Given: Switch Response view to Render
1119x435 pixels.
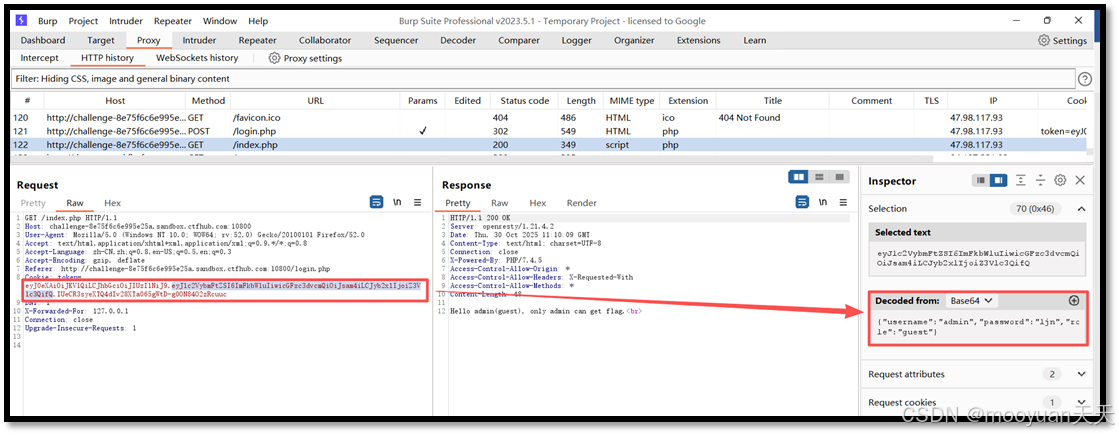Looking at the screenshot, I should [x=582, y=203].
